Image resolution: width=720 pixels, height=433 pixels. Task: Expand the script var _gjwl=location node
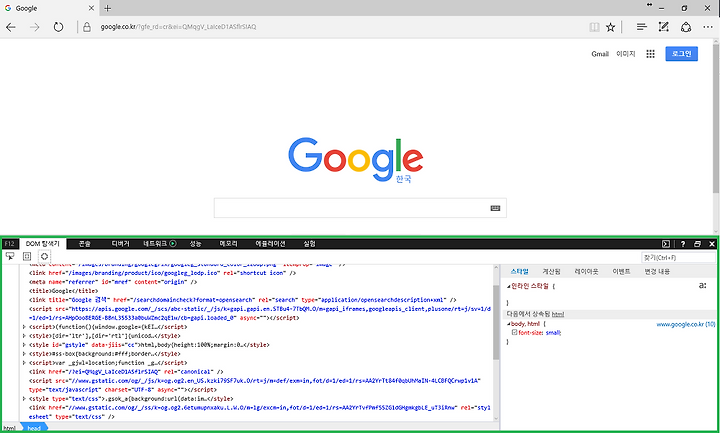tap(24, 363)
